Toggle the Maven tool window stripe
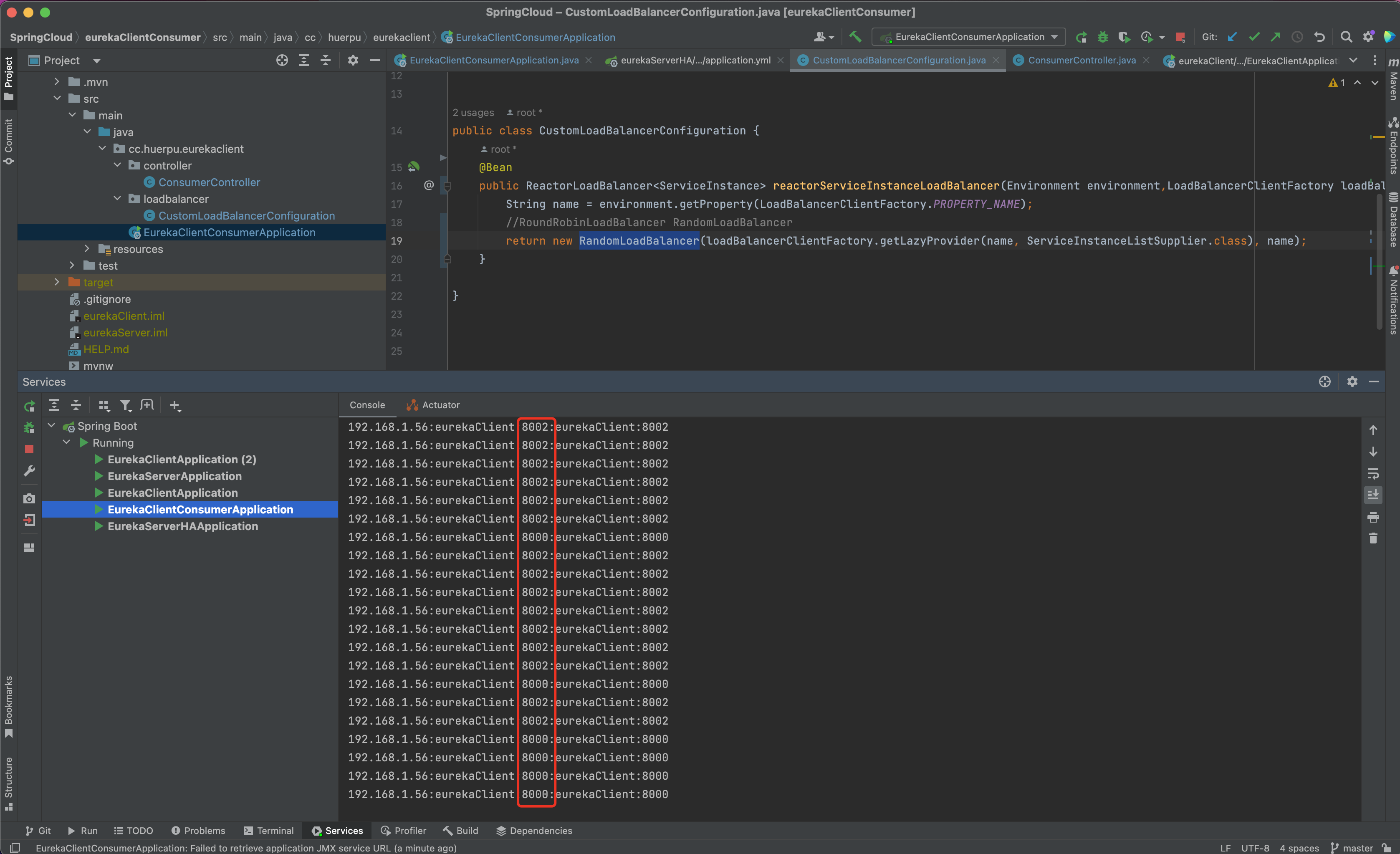This screenshot has width=1400, height=854. pyautogui.click(x=1392, y=80)
